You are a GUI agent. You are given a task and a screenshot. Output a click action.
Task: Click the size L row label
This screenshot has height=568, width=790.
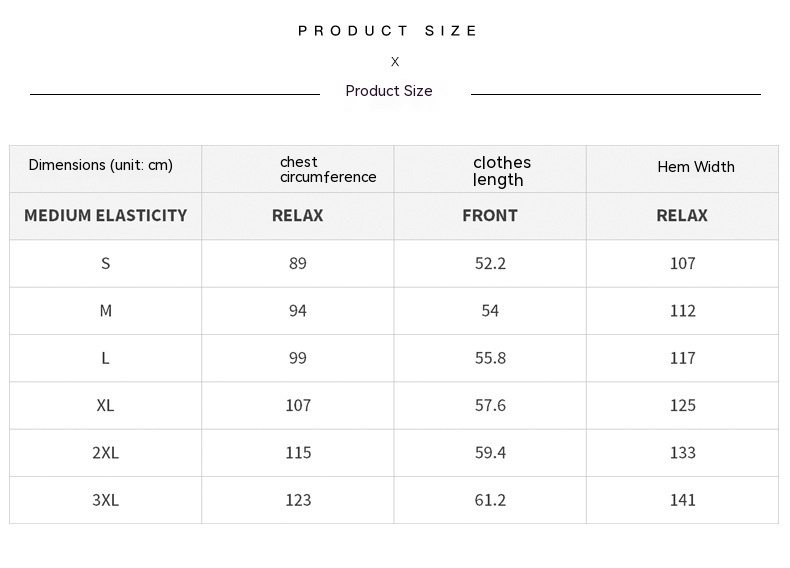pyautogui.click(x=105, y=358)
